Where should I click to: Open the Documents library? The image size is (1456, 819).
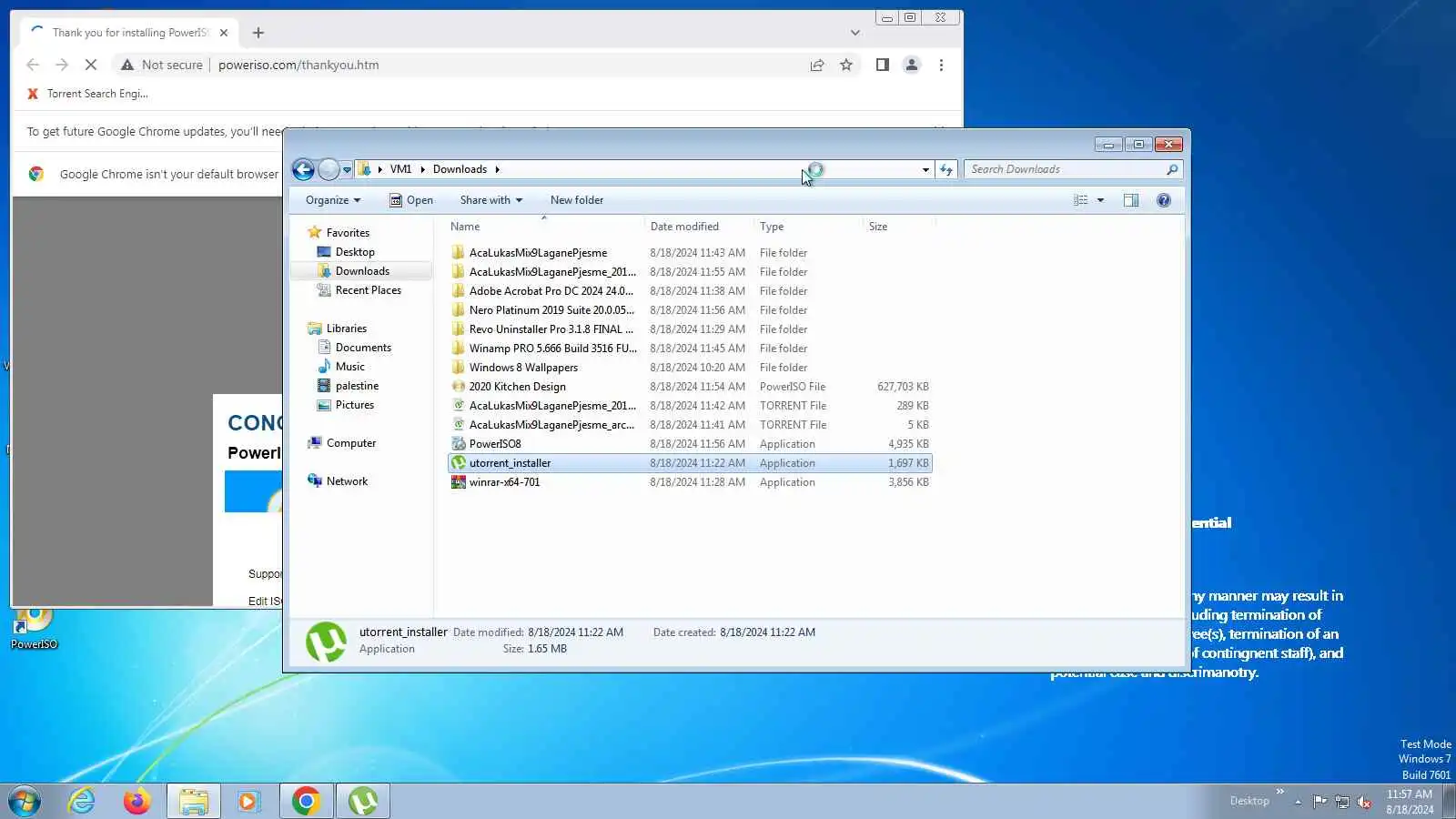(363, 348)
